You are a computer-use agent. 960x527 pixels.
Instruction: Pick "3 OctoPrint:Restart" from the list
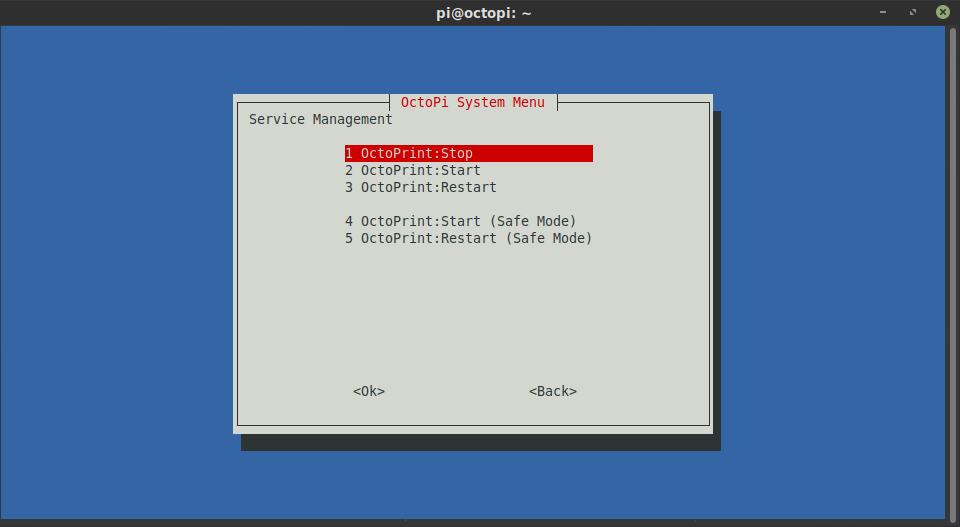tap(421, 187)
